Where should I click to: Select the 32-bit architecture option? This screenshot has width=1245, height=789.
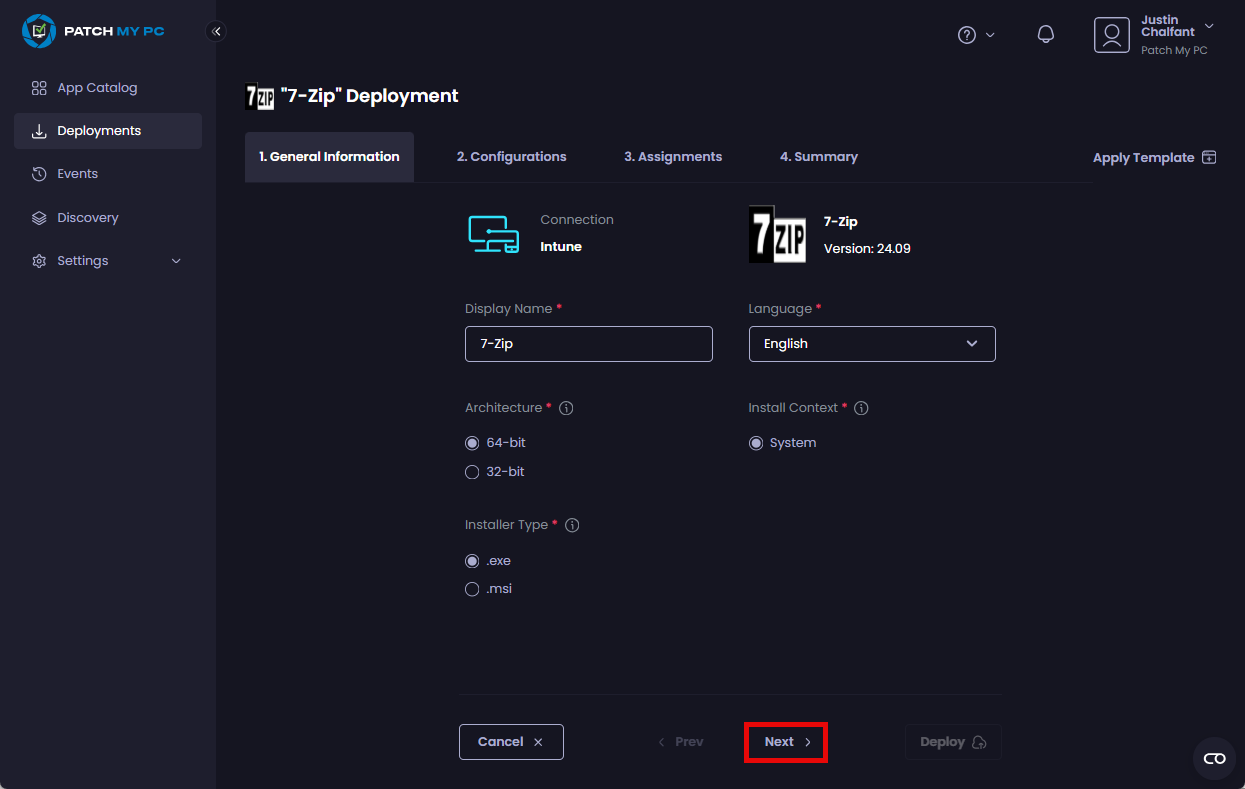pos(472,472)
